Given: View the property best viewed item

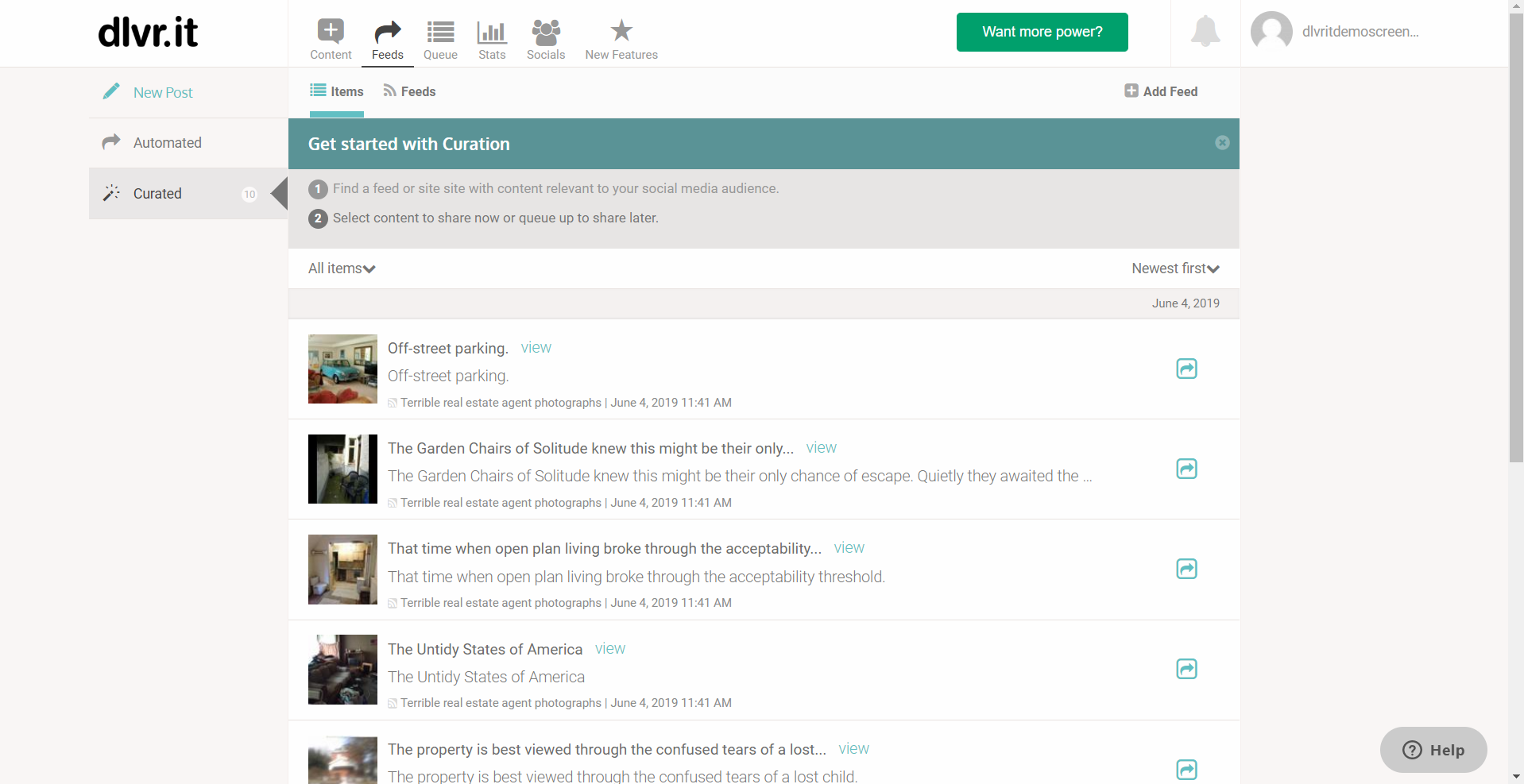Looking at the screenshot, I should [853, 749].
